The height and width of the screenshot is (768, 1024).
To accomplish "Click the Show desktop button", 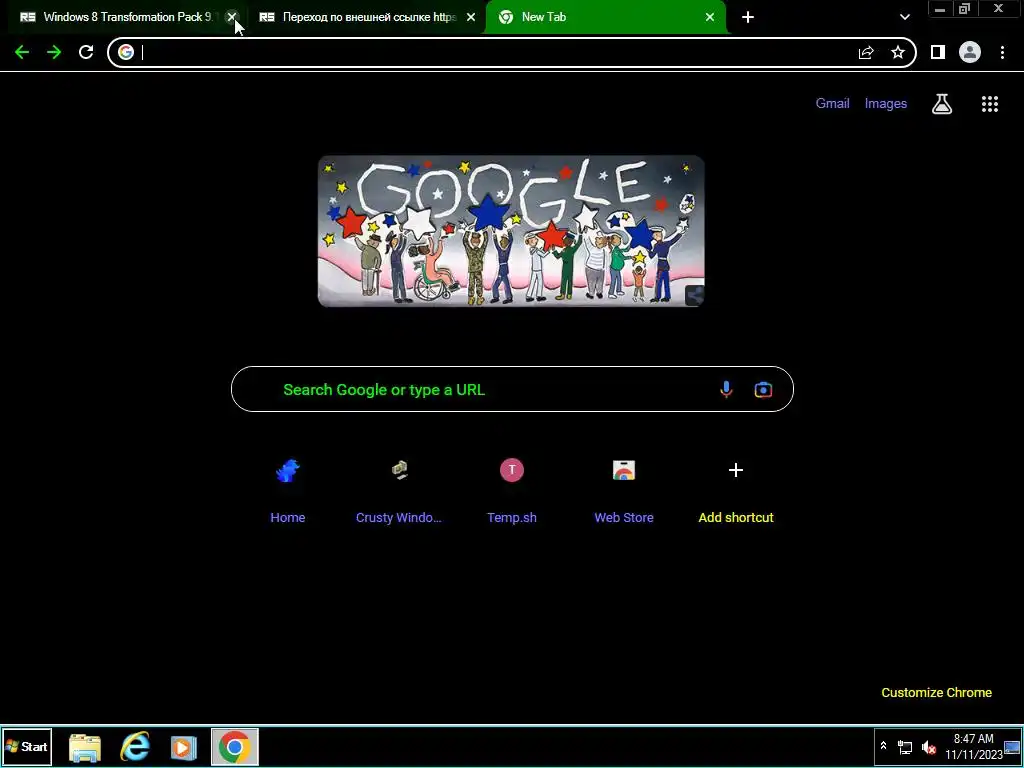I will [1014, 747].
